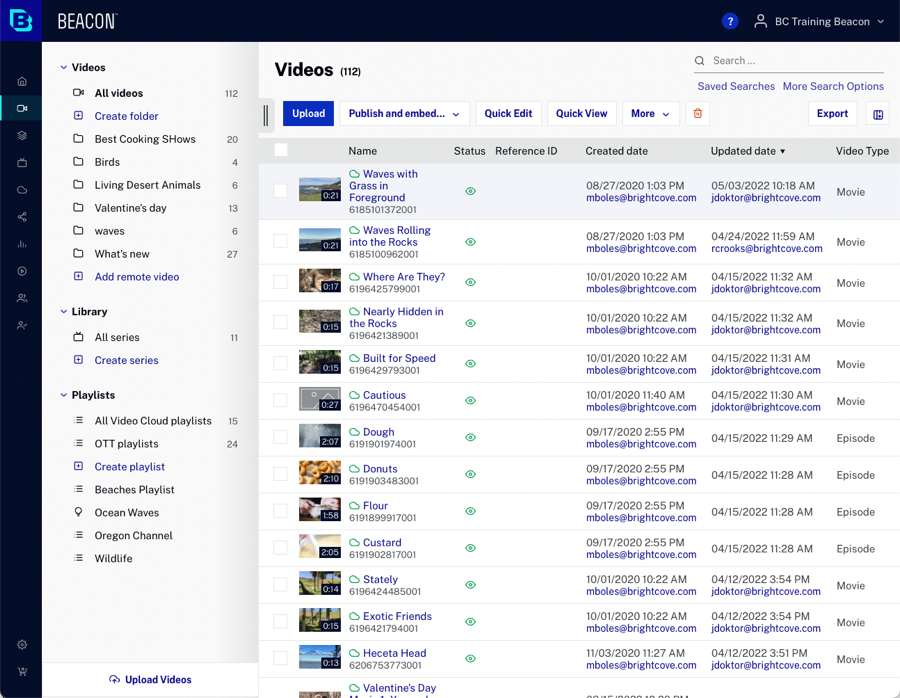Open the Valentine's day folder
Screen dimensions: 900x698
[130, 208]
